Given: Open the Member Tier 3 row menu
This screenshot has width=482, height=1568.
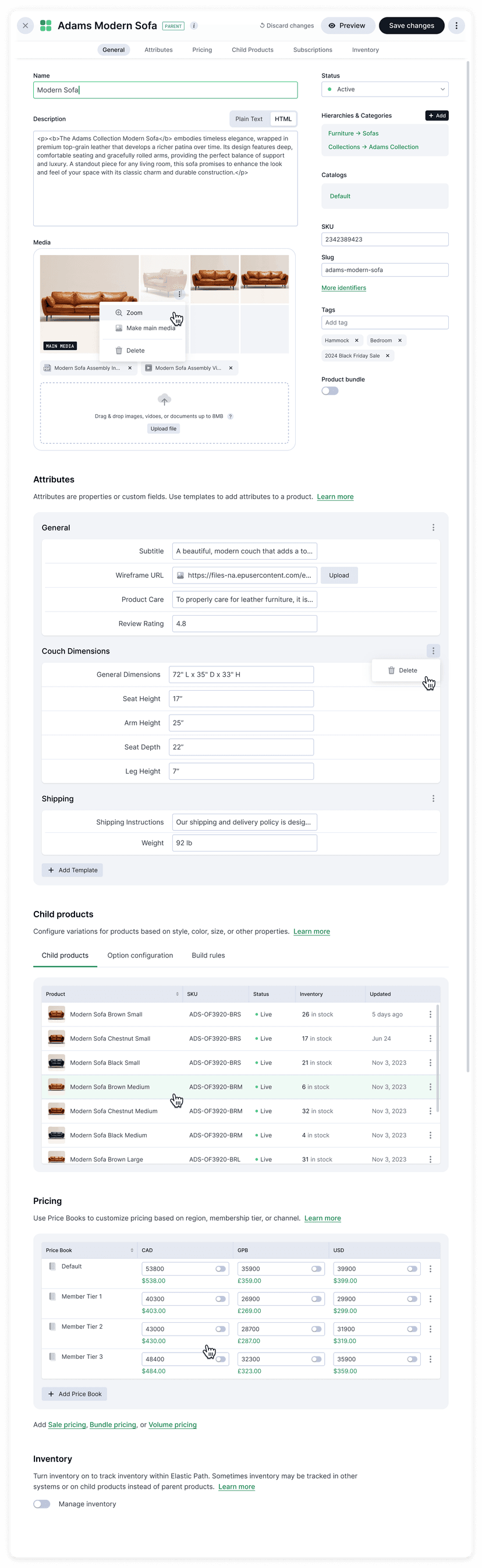Looking at the screenshot, I should pyautogui.click(x=430, y=1359).
